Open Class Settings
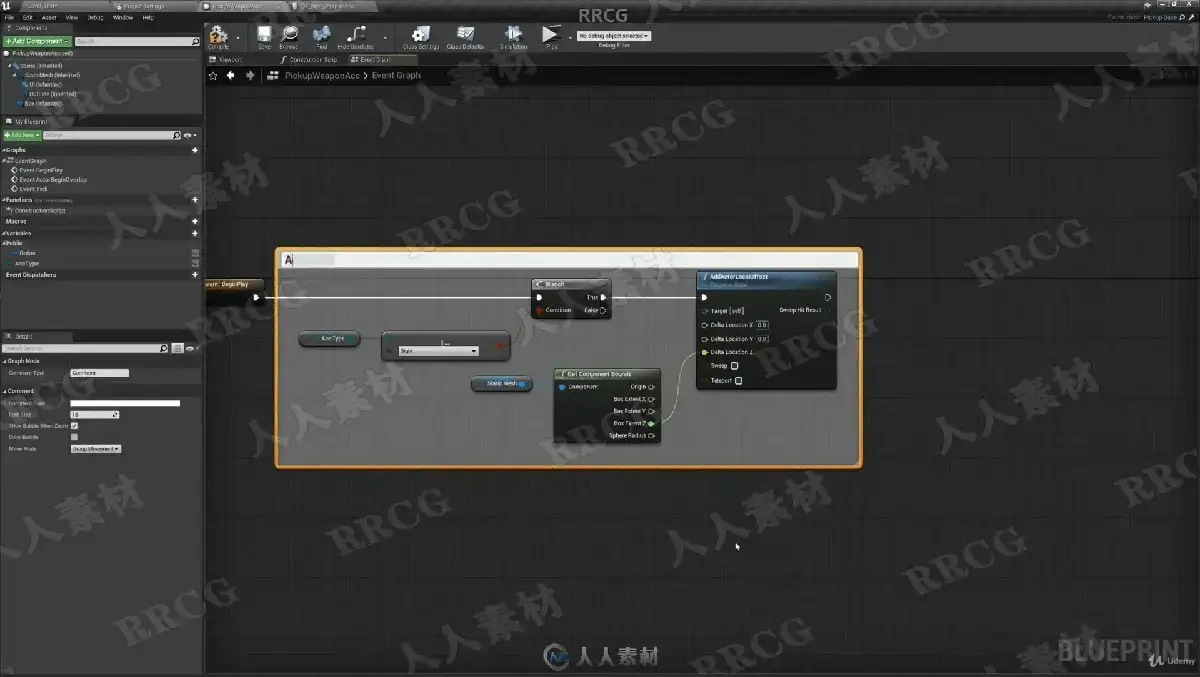1200x677 pixels. (421, 37)
